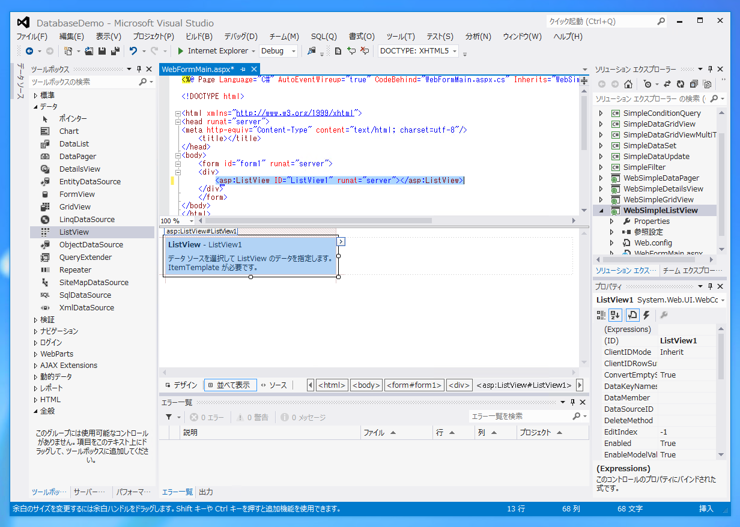The height and width of the screenshot is (527, 740).
Task: Select the FormView toolbox item
Action: pos(77,194)
